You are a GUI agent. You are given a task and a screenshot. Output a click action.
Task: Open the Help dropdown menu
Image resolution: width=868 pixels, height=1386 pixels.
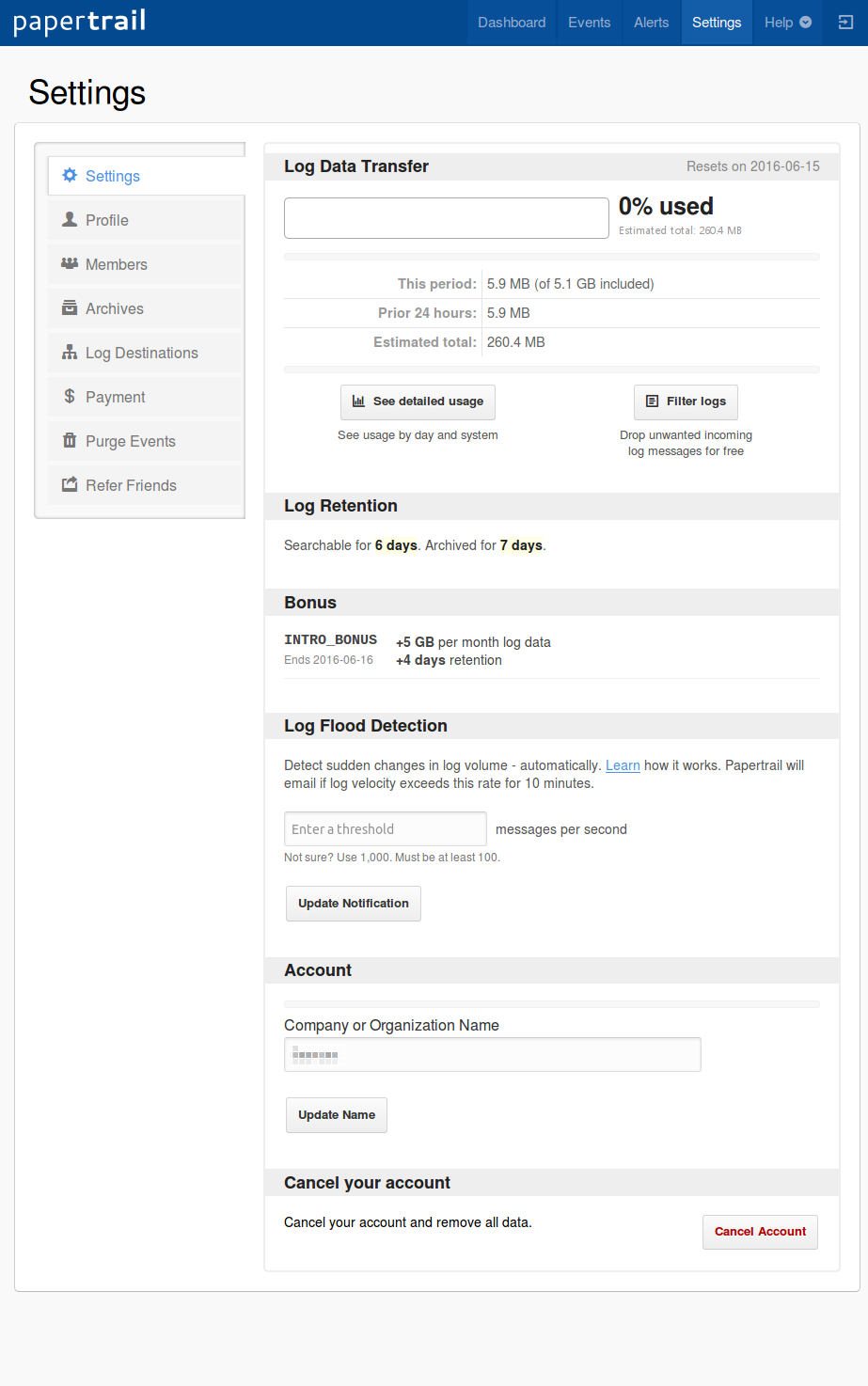[x=787, y=23]
